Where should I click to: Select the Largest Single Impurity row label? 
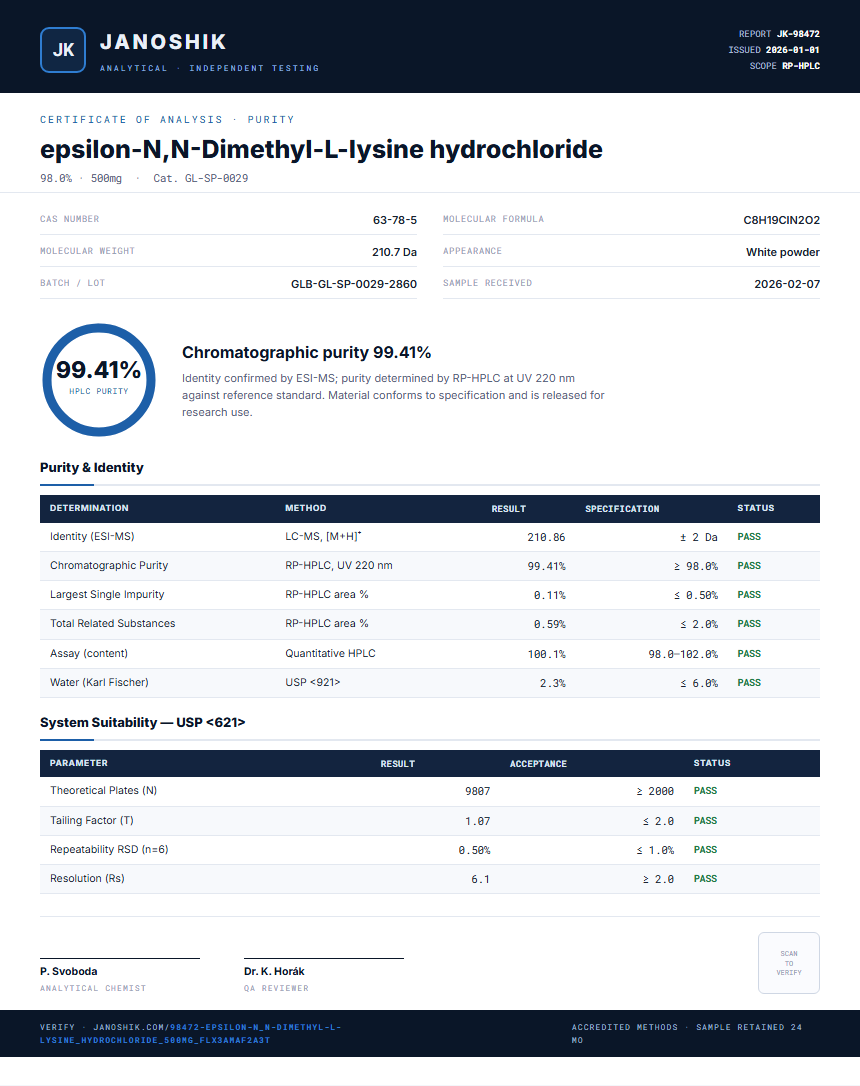click(x=107, y=595)
